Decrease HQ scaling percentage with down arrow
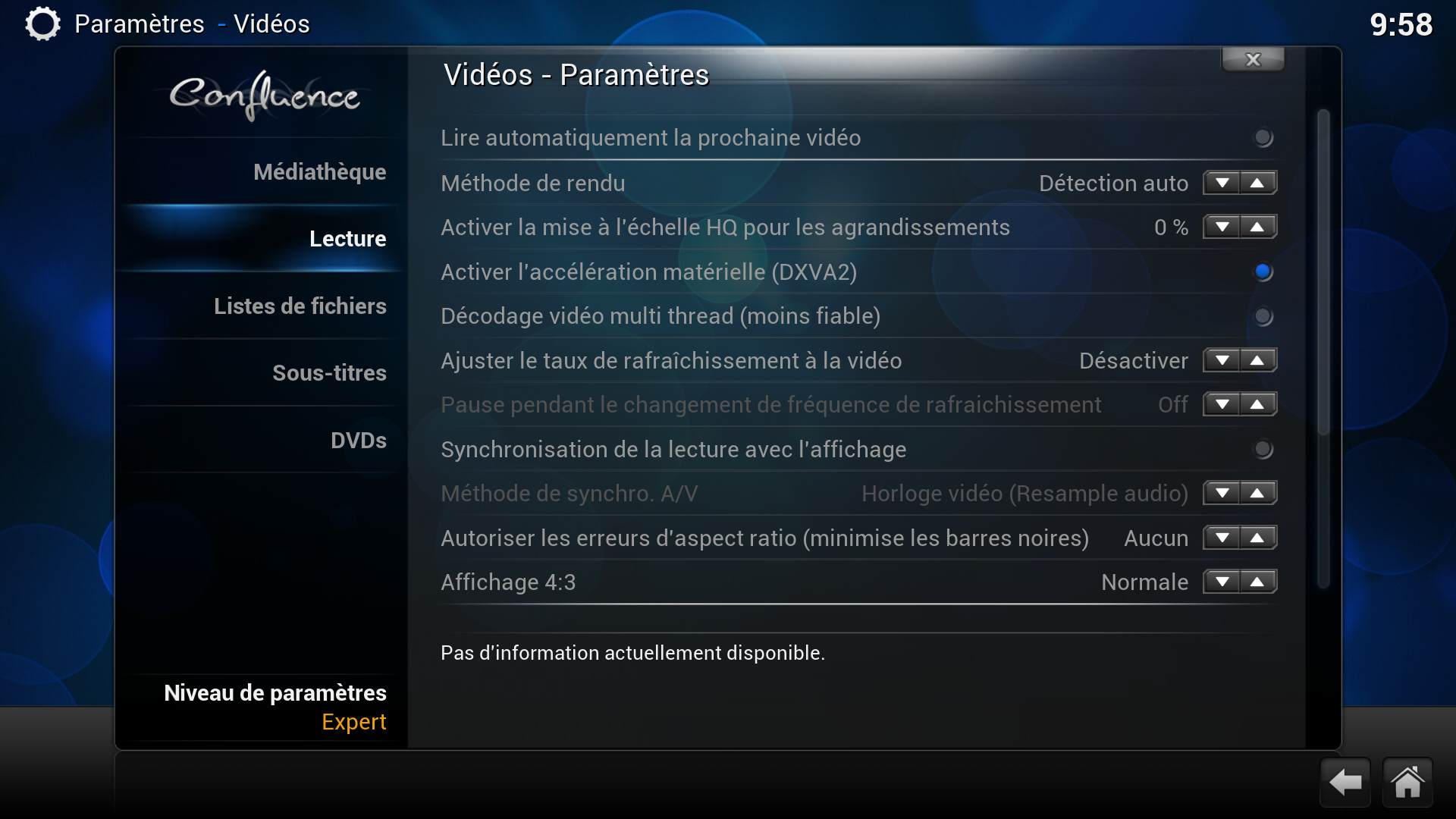 (x=1222, y=227)
